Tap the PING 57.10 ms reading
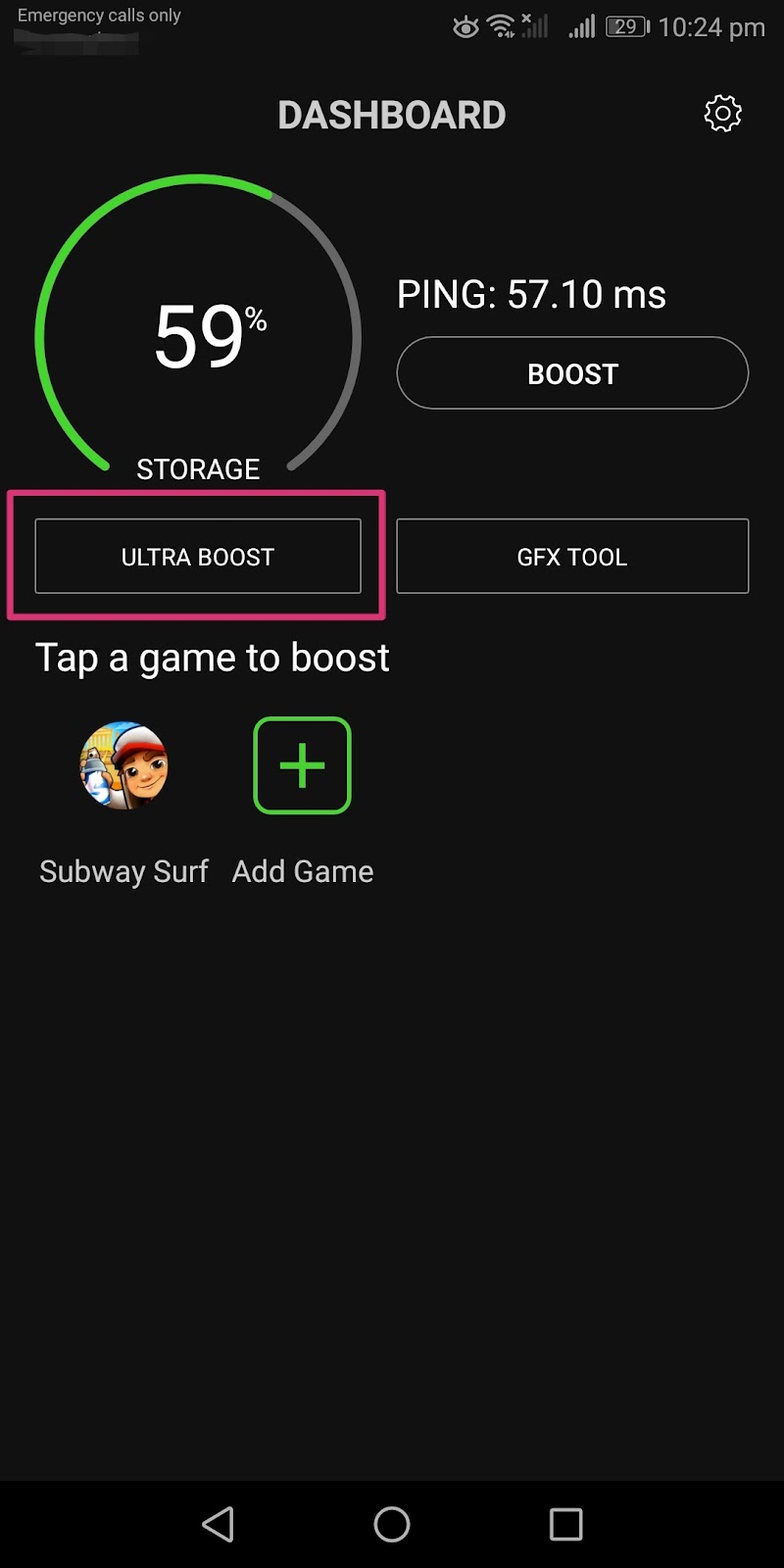This screenshot has width=784, height=1568. coord(531,294)
